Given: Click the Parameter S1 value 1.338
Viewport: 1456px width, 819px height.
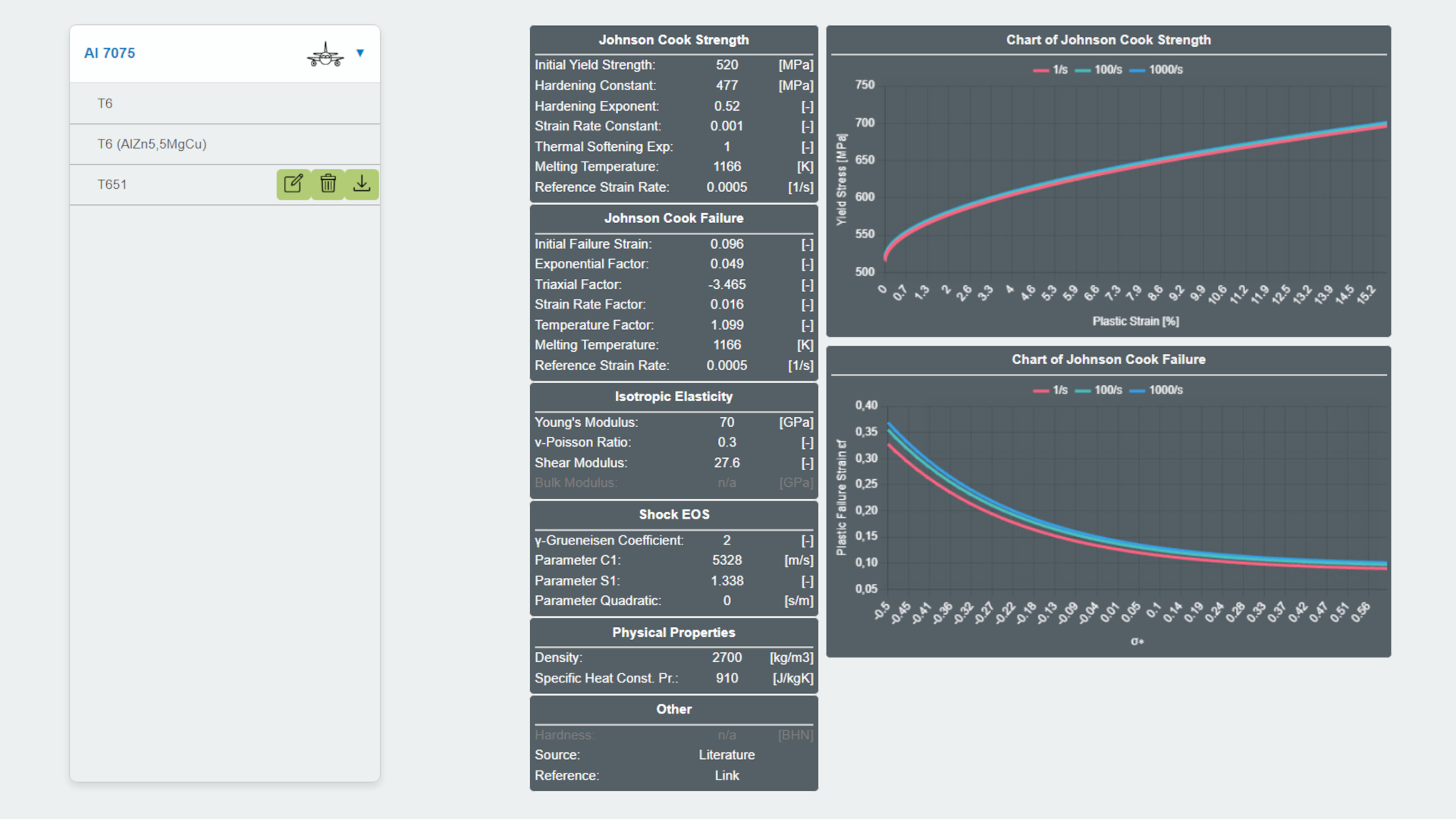Looking at the screenshot, I should (726, 580).
